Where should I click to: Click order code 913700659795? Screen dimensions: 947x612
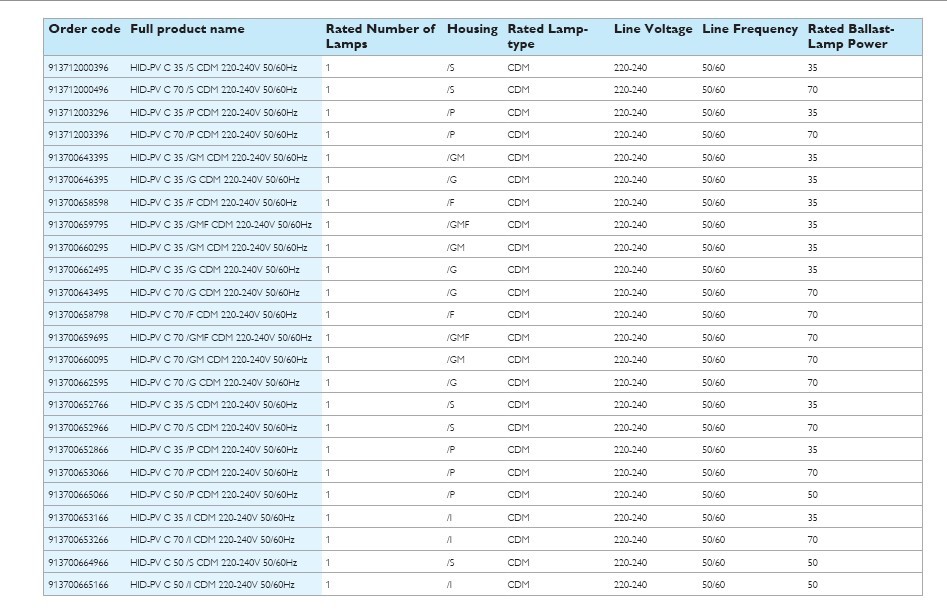pos(78,225)
